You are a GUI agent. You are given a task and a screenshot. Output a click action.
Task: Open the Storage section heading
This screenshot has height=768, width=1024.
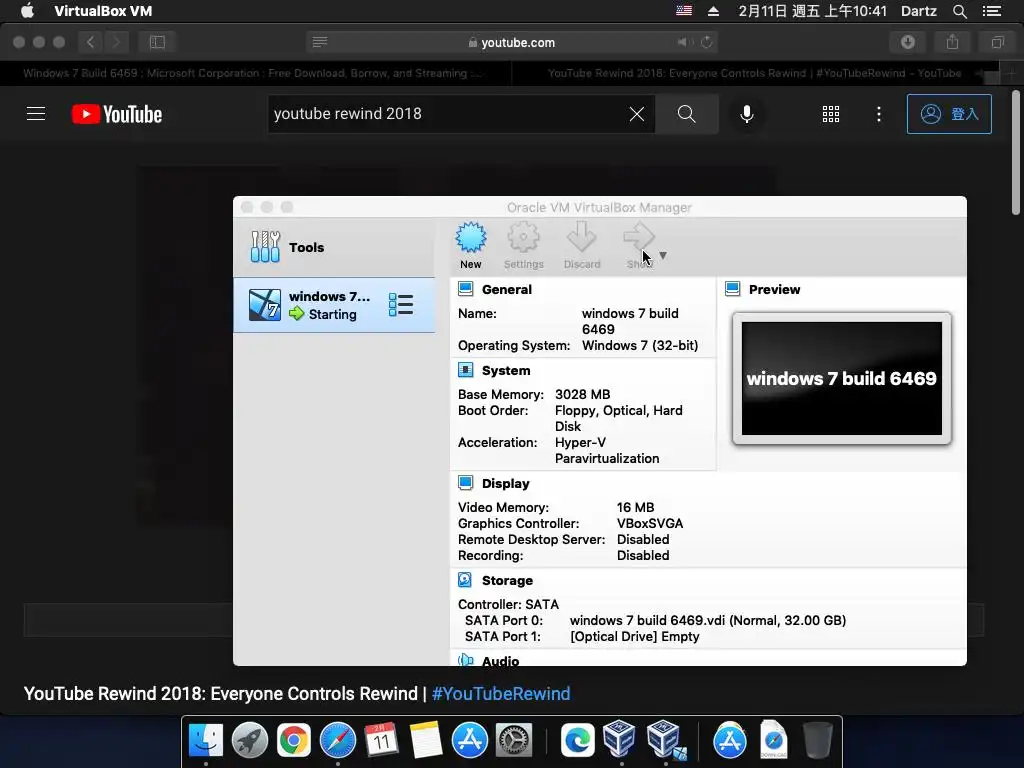point(507,581)
